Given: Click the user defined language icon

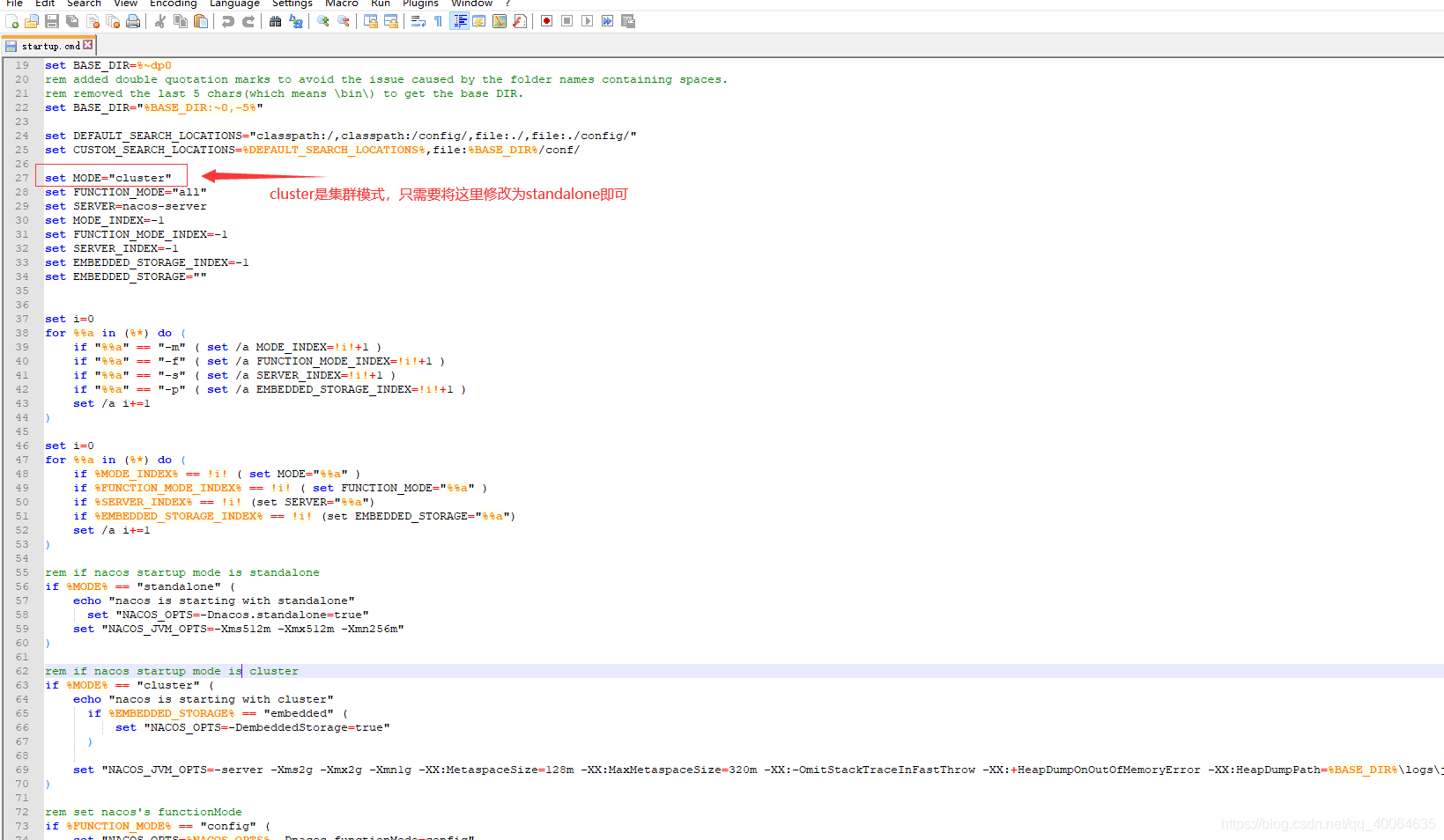Looking at the screenshot, I should pyautogui.click(x=479, y=21).
